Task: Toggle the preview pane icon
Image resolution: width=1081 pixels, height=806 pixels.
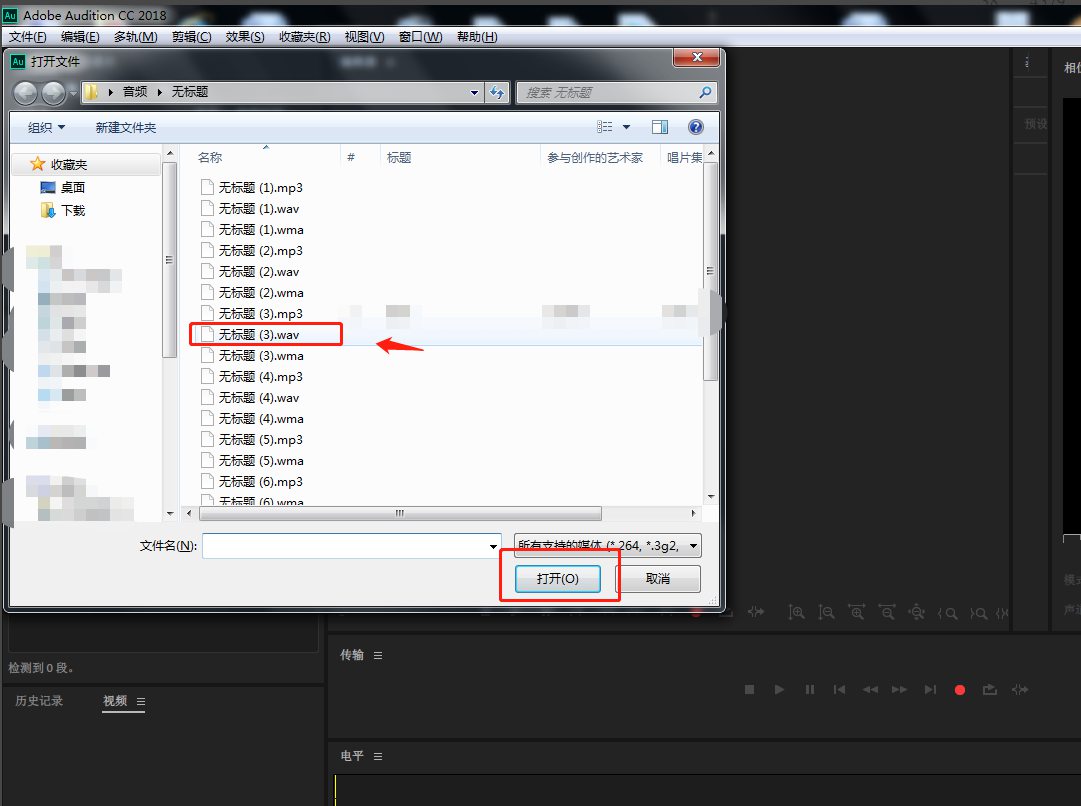Action: coord(660,127)
